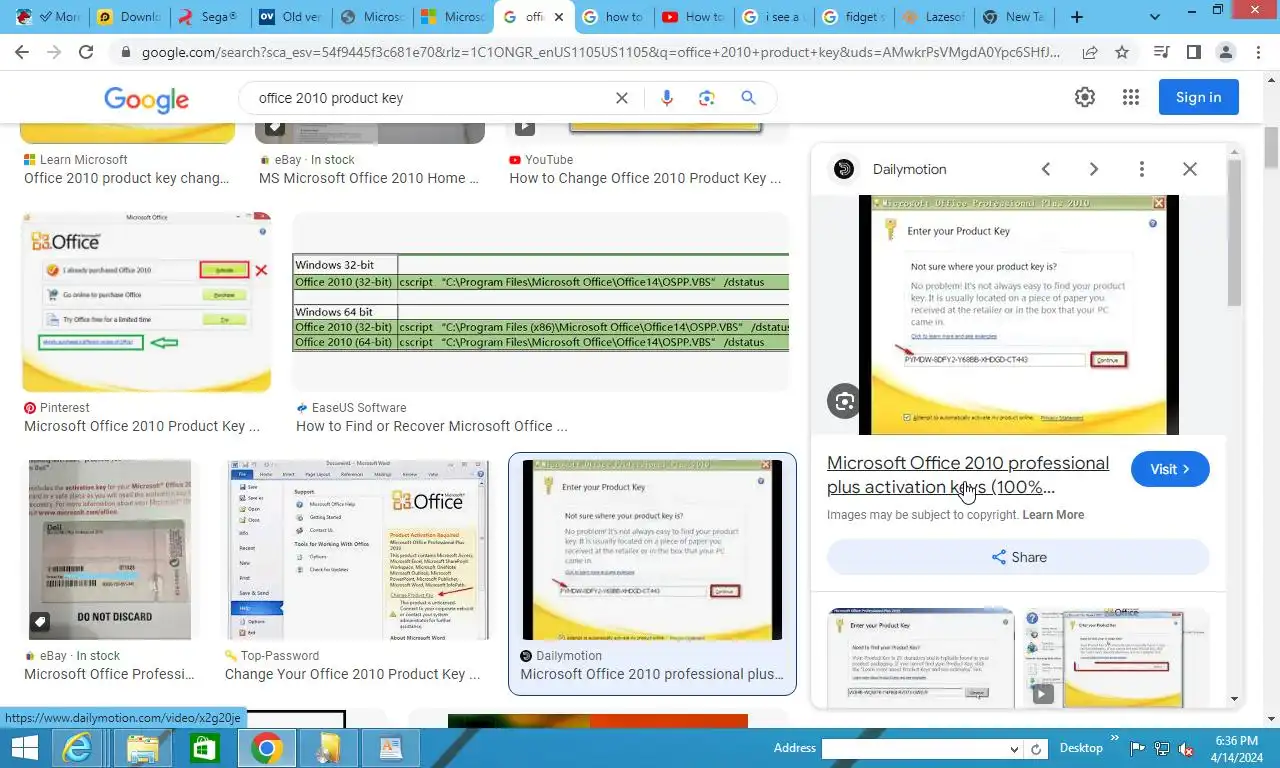This screenshot has width=1280, height=768.
Task: Switch to the 'fidget' tab
Action: 853,17
